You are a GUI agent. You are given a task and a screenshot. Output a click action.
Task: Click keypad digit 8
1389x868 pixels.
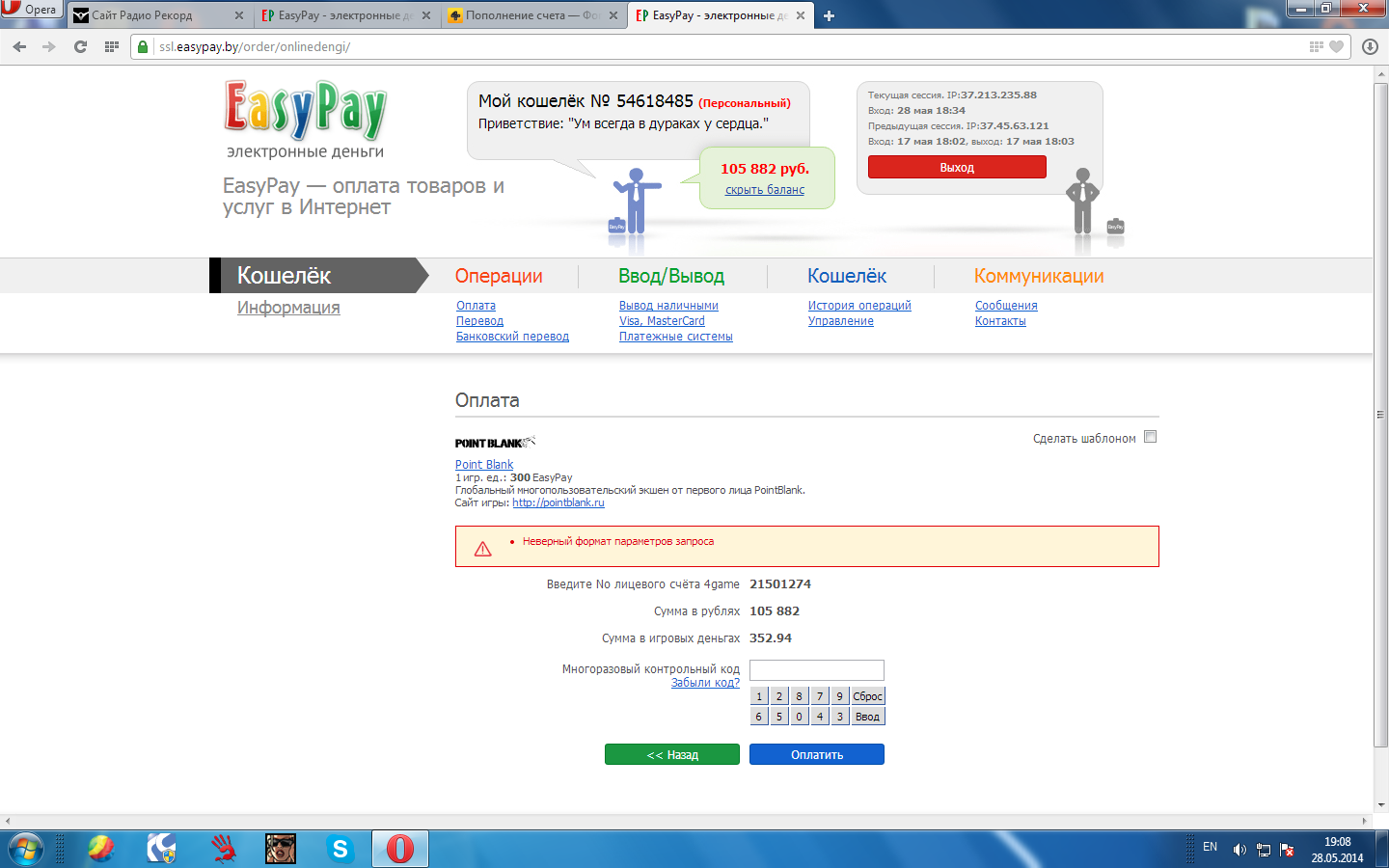[x=799, y=696]
